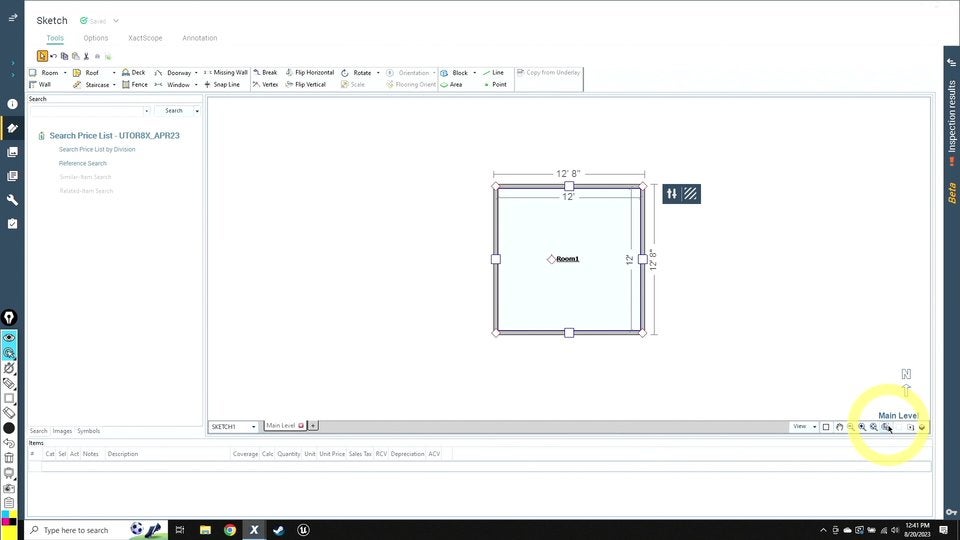Toggle the eye visibility icon in sidebar

9,338
